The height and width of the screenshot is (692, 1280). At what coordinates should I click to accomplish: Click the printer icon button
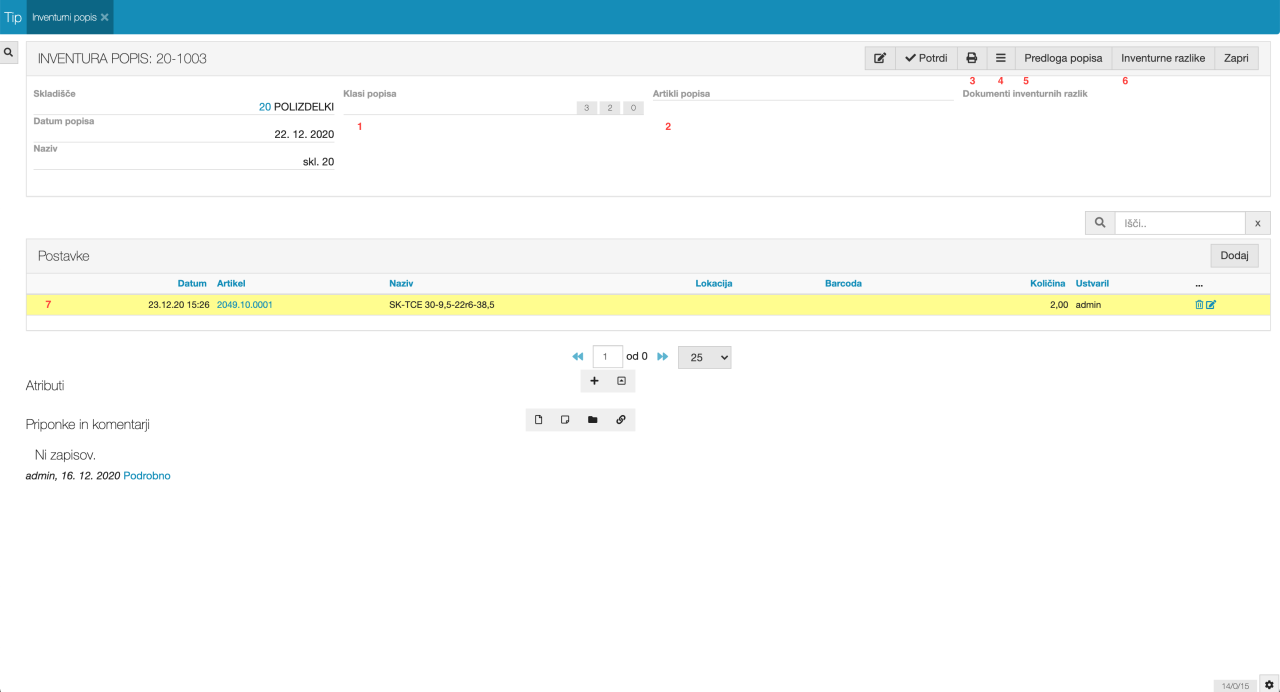(971, 58)
